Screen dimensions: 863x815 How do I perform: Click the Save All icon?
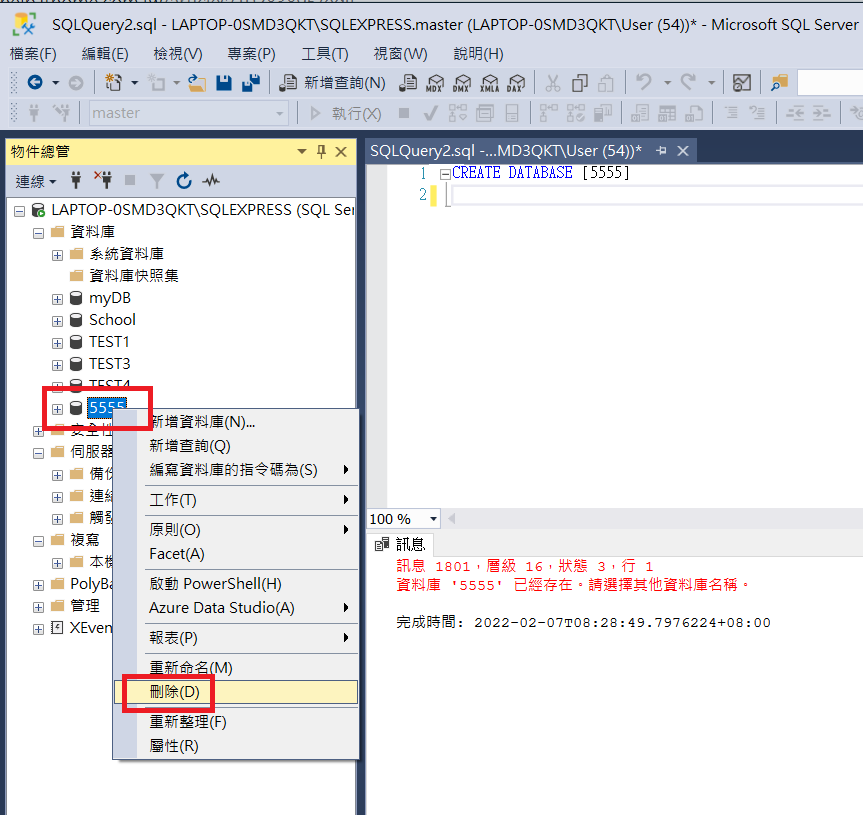[251, 83]
